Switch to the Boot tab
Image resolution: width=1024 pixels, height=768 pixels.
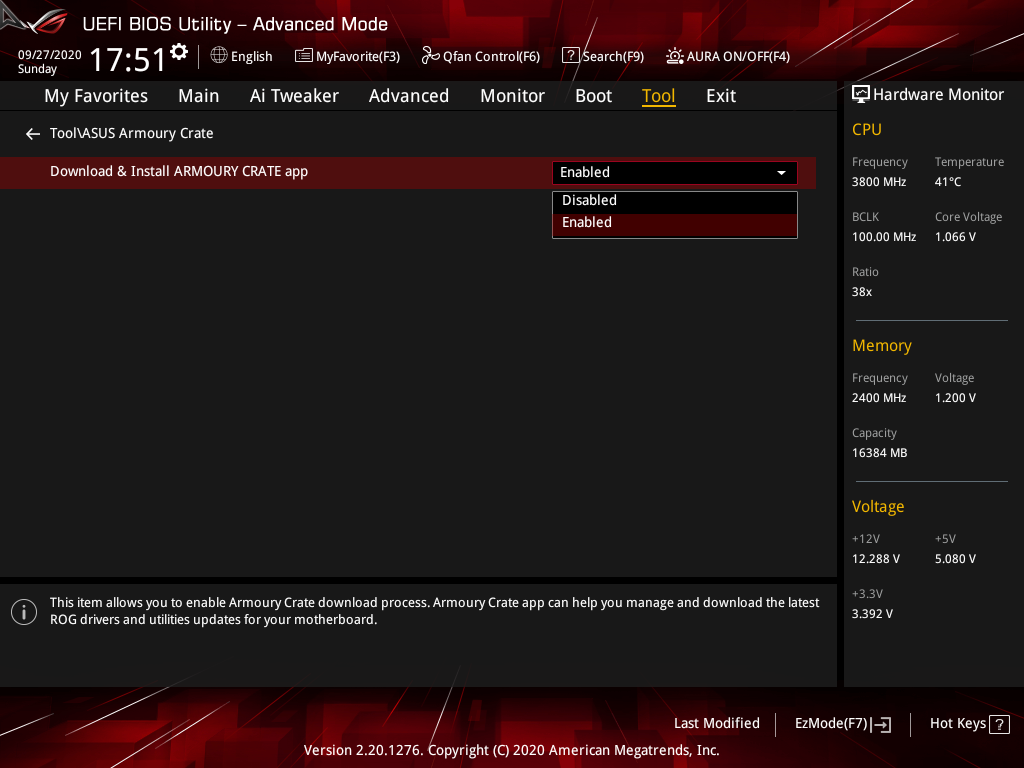(x=593, y=96)
